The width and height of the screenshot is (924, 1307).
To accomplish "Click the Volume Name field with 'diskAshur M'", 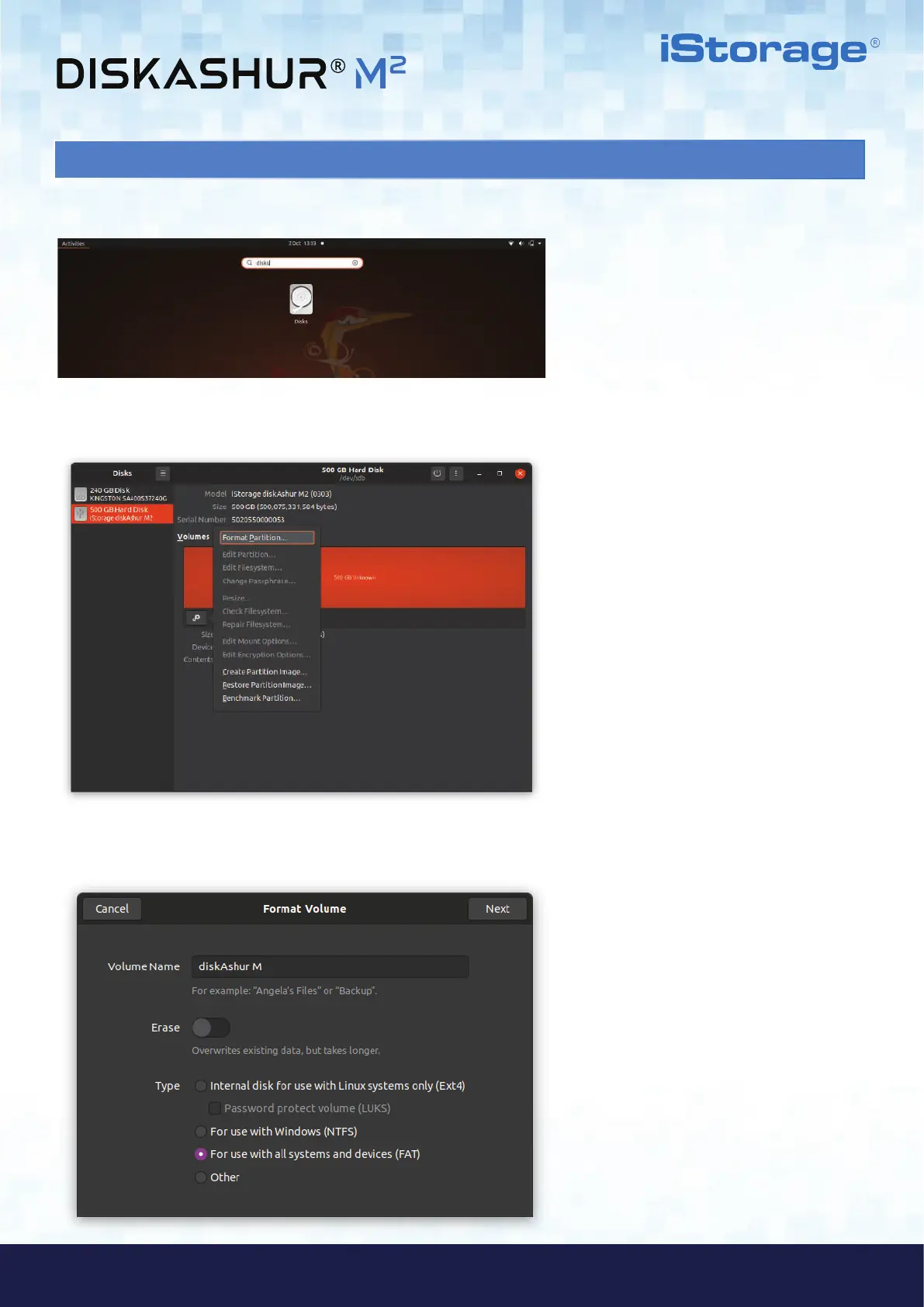I will click(x=330, y=966).
